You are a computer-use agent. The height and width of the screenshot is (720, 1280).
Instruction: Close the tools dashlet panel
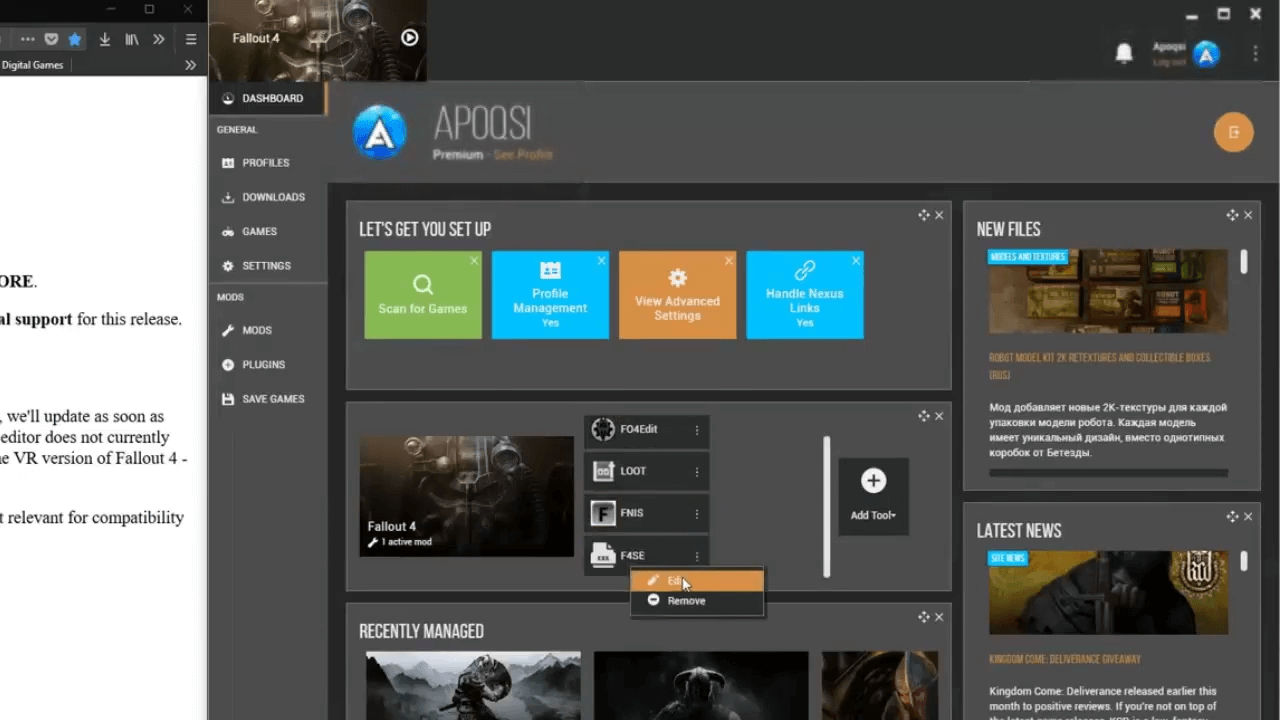[x=939, y=416]
